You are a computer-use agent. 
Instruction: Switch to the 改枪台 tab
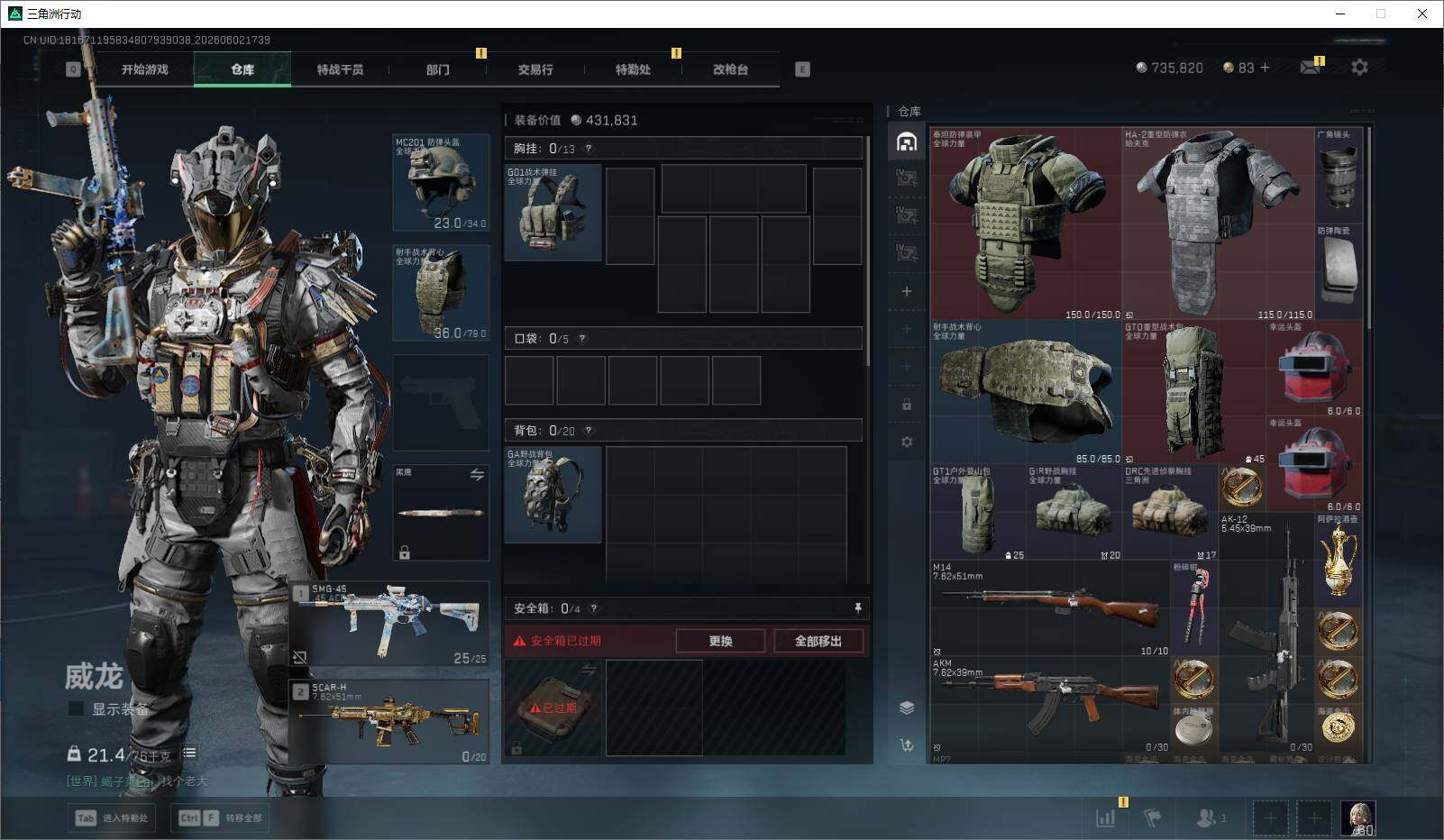coord(730,69)
